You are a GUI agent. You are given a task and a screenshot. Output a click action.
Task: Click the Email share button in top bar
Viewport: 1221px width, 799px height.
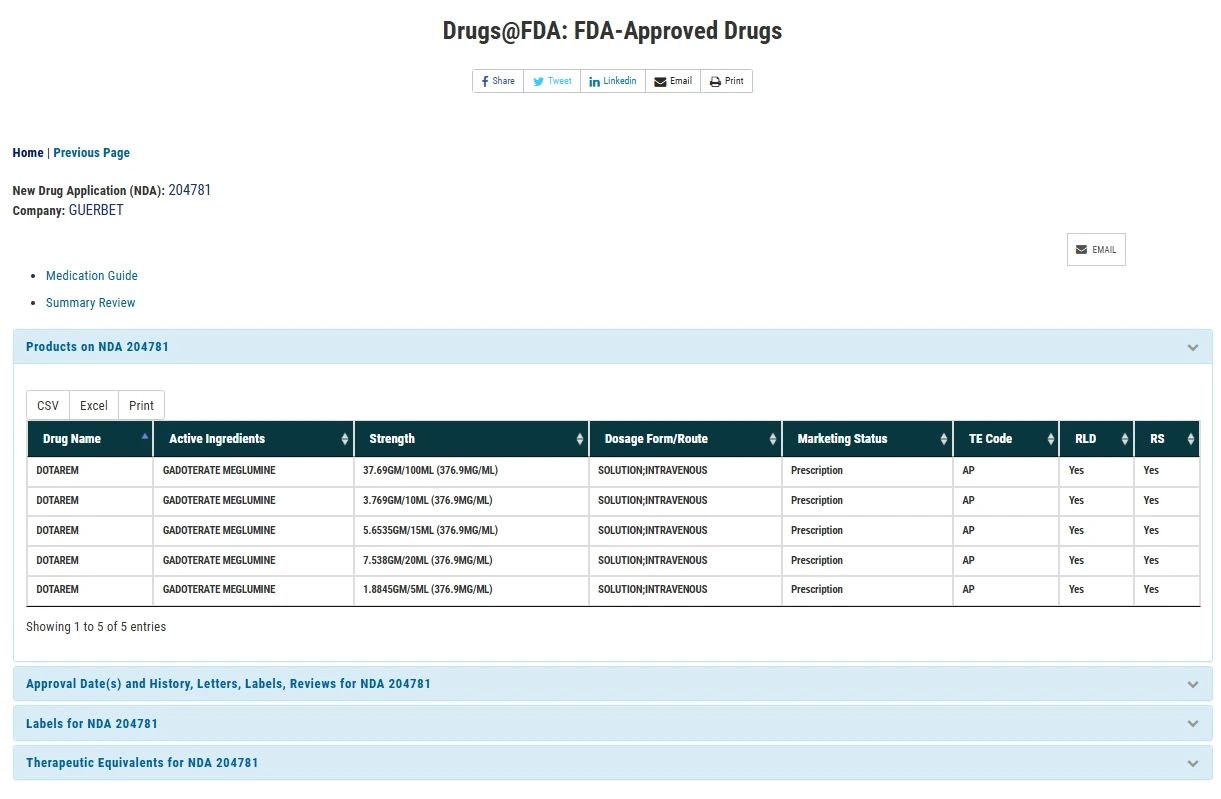coord(673,81)
